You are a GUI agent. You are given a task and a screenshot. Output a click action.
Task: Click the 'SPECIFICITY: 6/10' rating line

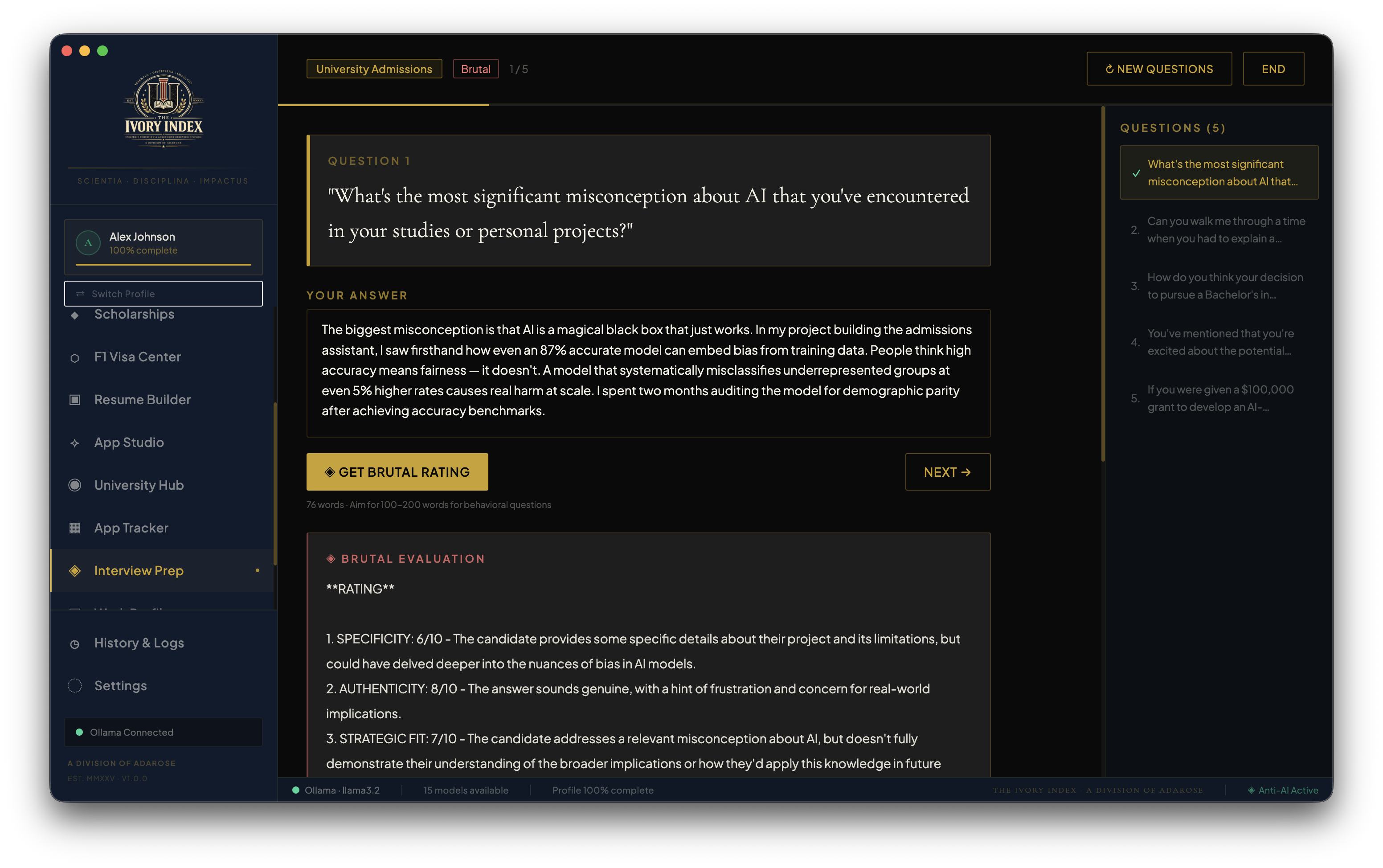pos(643,651)
